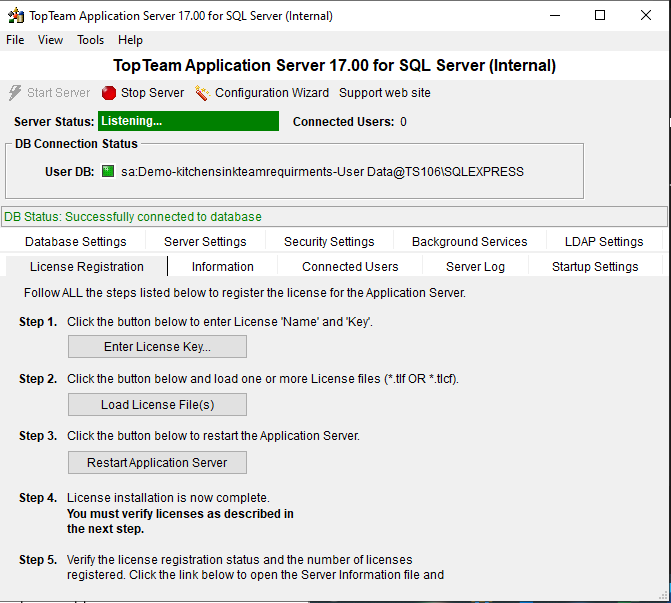Stop the server via Stop Server
Image resolution: width=671 pixels, height=603 pixels.
pos(152,92)
